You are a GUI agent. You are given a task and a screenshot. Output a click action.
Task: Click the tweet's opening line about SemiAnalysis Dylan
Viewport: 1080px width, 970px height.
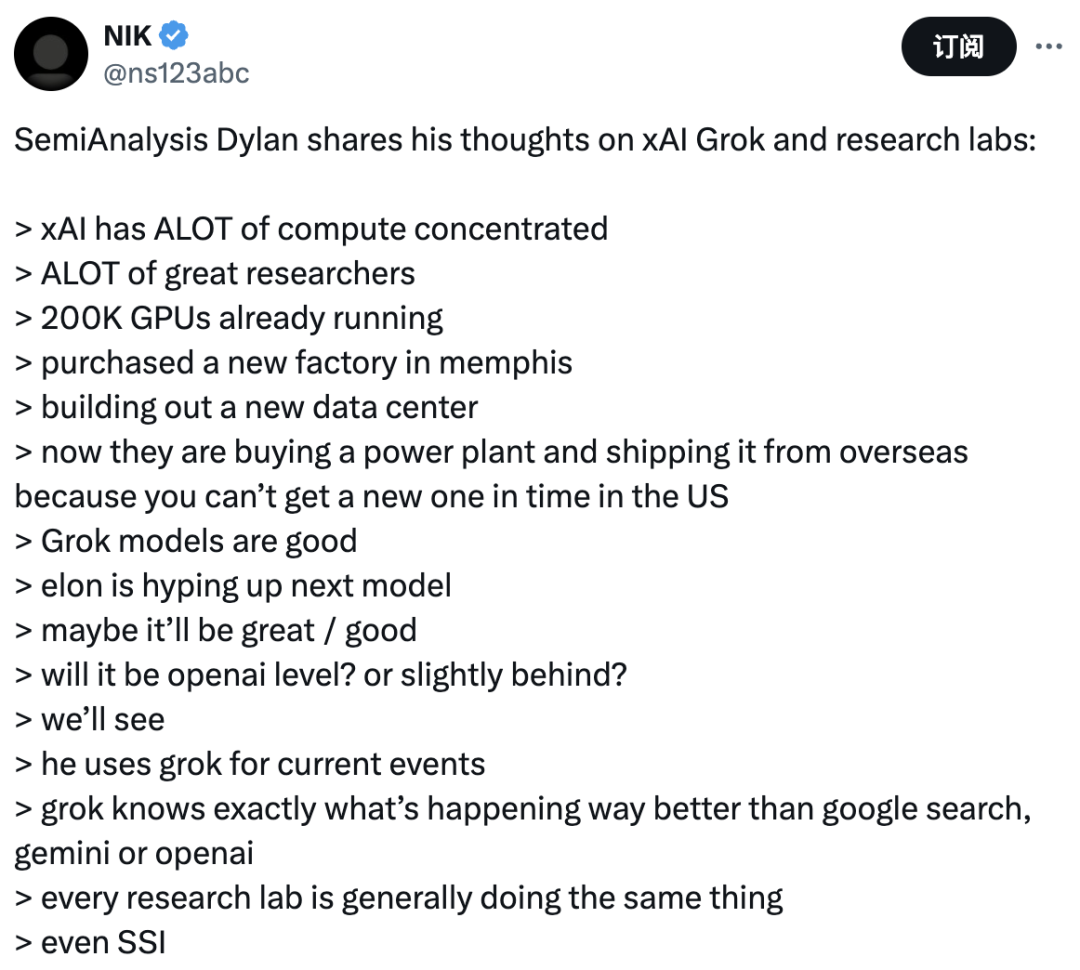525,140
